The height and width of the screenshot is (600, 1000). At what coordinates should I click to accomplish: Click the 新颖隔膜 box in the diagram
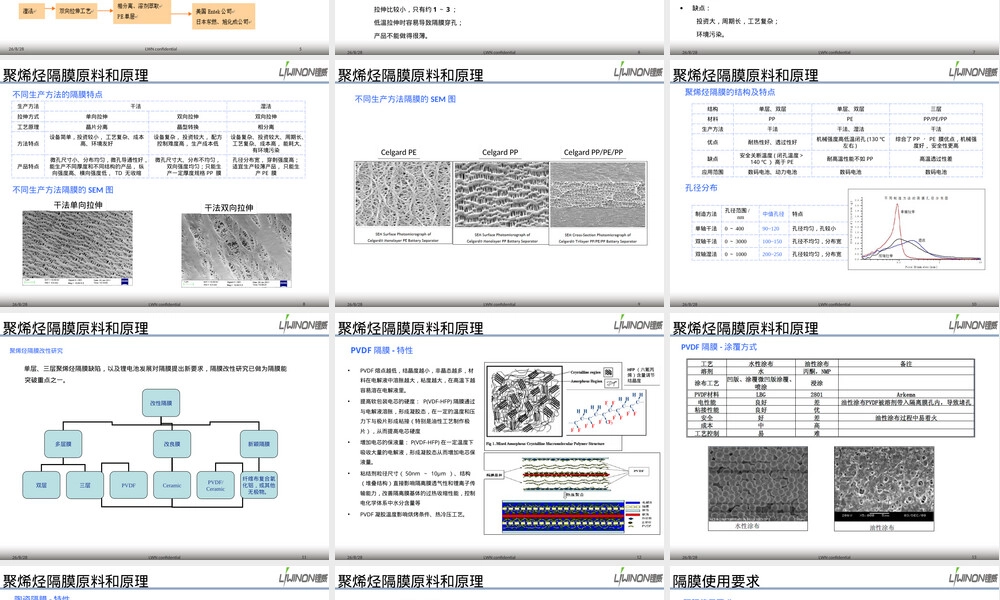pos(259,444)
